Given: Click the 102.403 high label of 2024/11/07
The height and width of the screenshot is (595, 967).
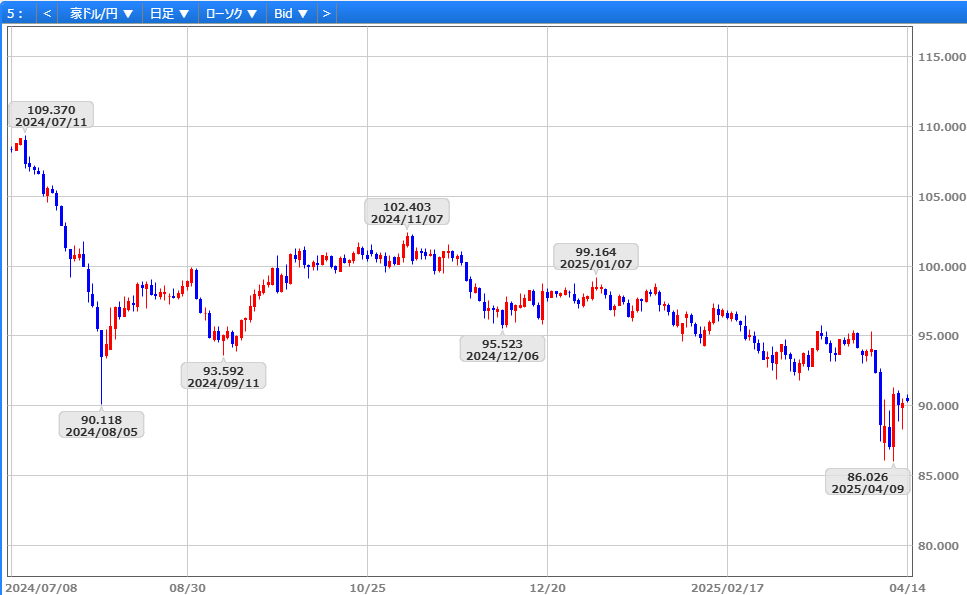Looking at the screenshot, I should coord(407,213).
